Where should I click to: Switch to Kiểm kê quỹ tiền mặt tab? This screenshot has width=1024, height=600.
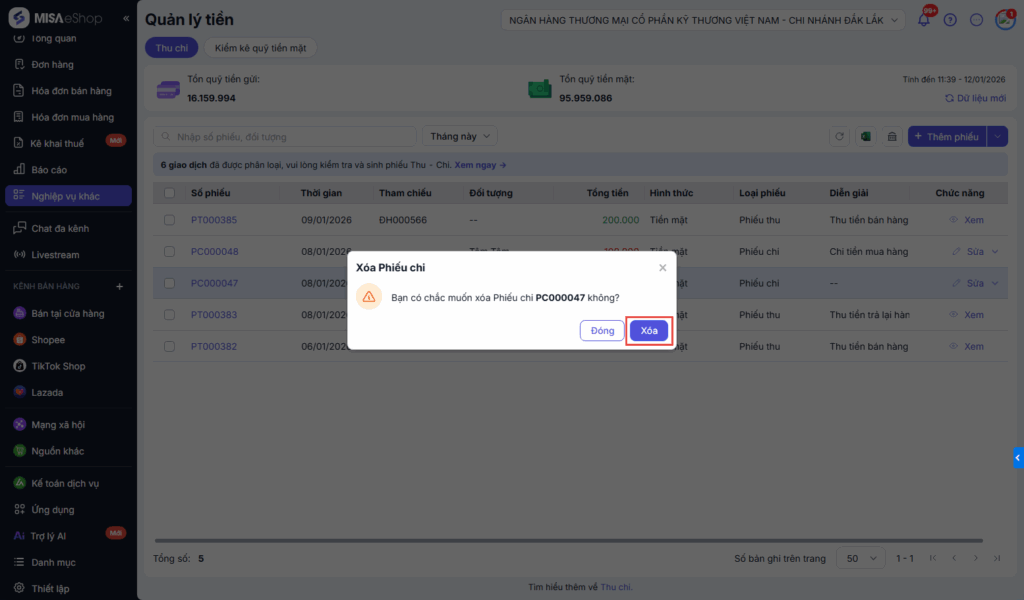[261, 48]
